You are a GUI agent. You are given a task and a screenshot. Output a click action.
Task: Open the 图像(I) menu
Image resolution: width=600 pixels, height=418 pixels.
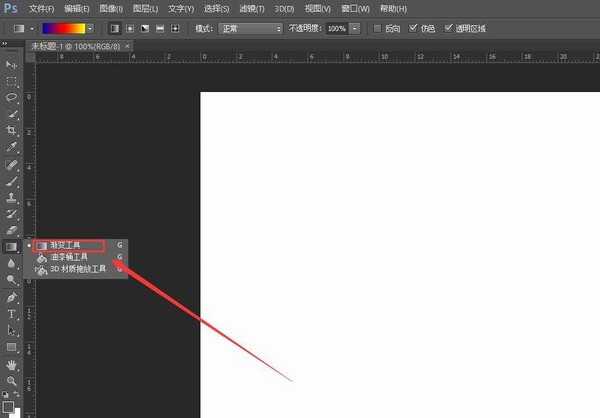(x=110, y=8)
